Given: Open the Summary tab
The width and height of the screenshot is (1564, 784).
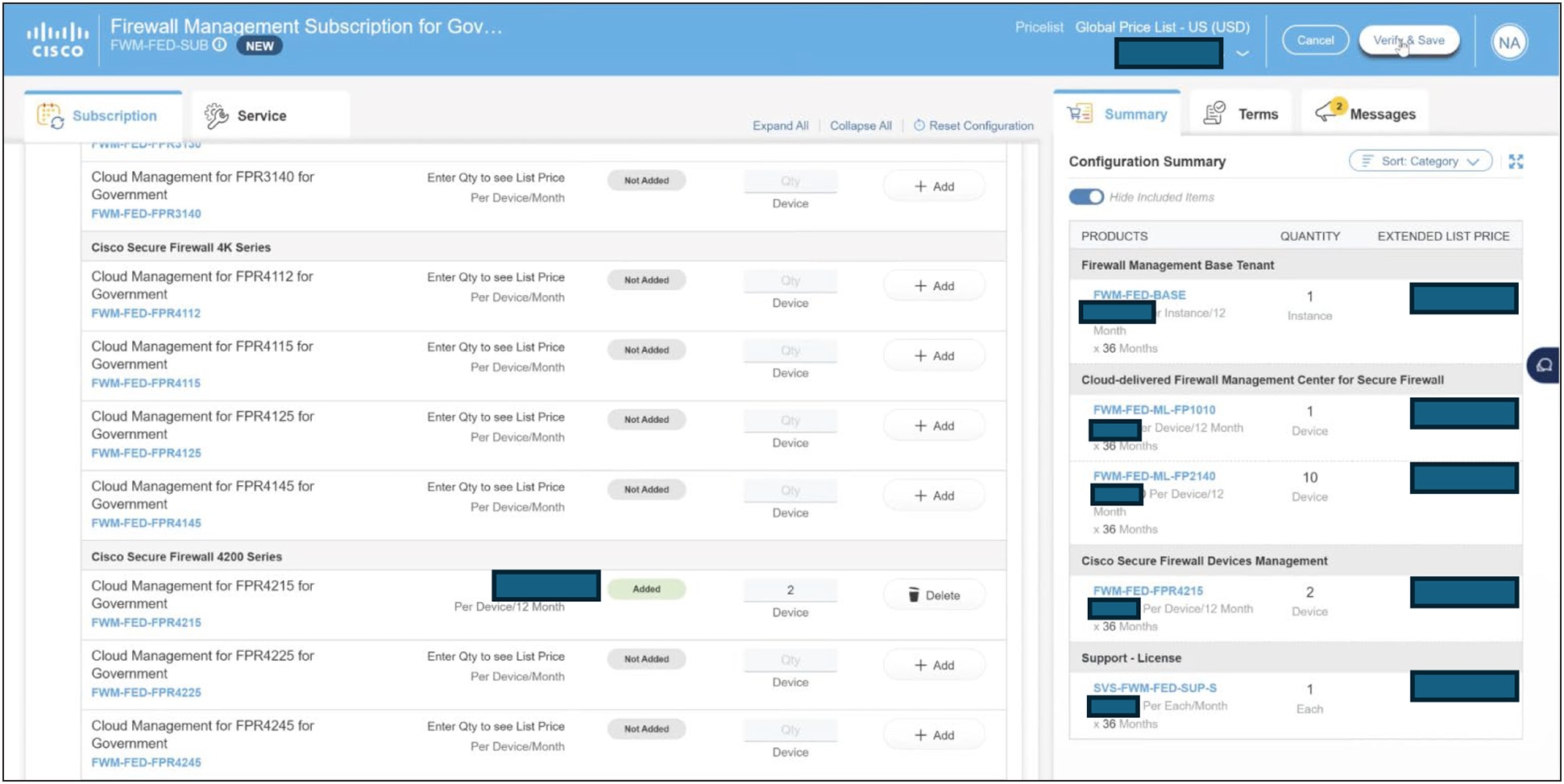Looking at the screenshot, I should (x=1117, y=114).
